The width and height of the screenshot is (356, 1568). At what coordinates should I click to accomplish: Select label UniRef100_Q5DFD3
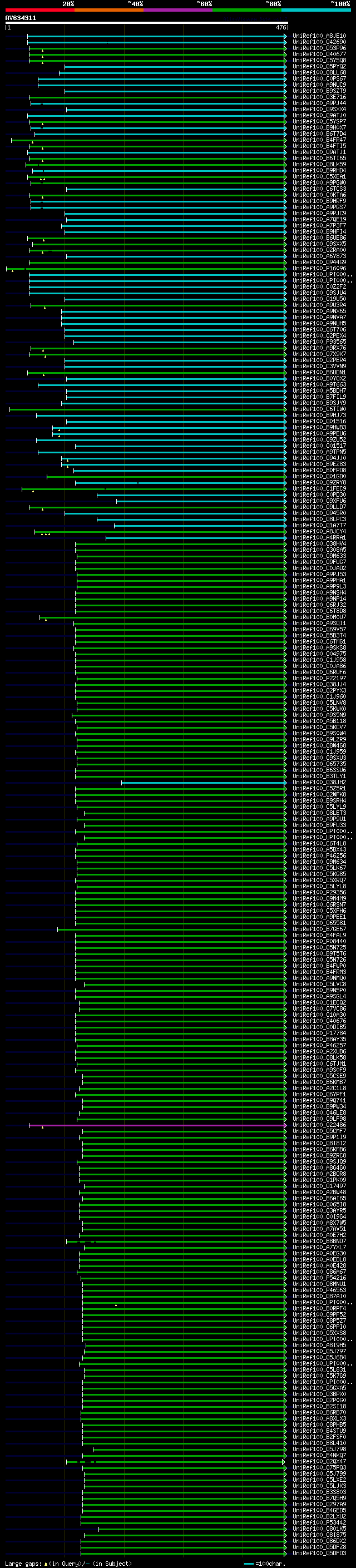click(x=319, y=1554)
